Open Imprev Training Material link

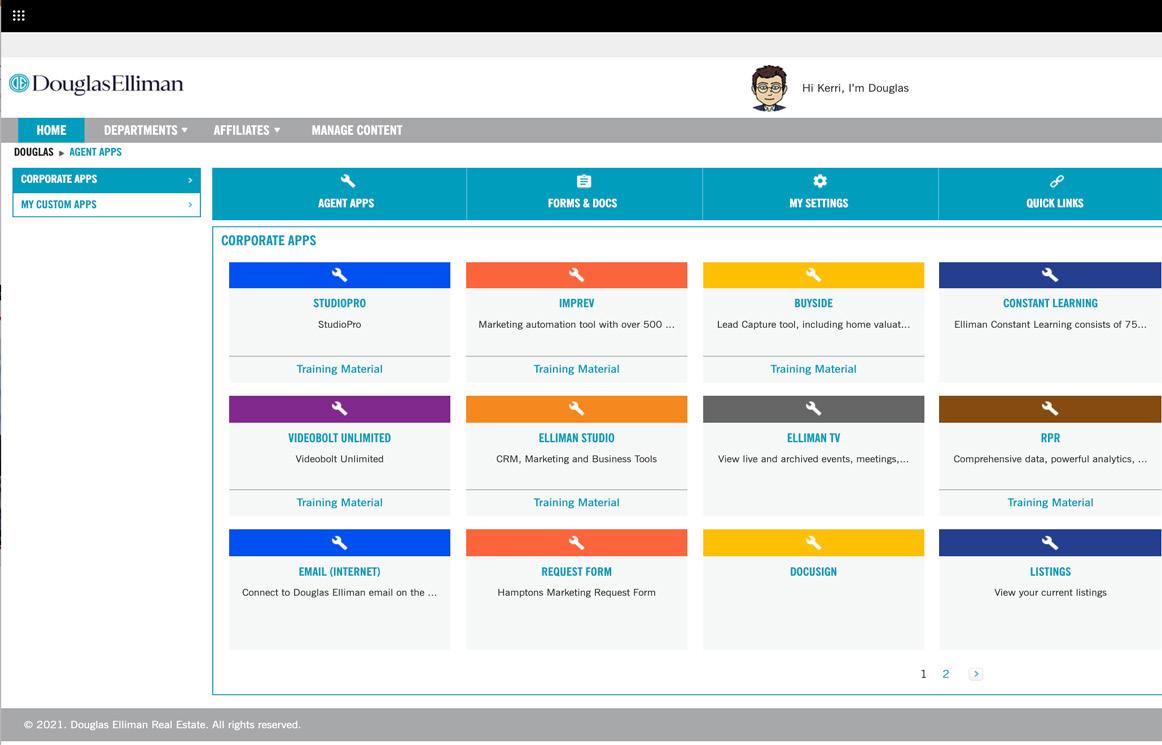point(577,369)
